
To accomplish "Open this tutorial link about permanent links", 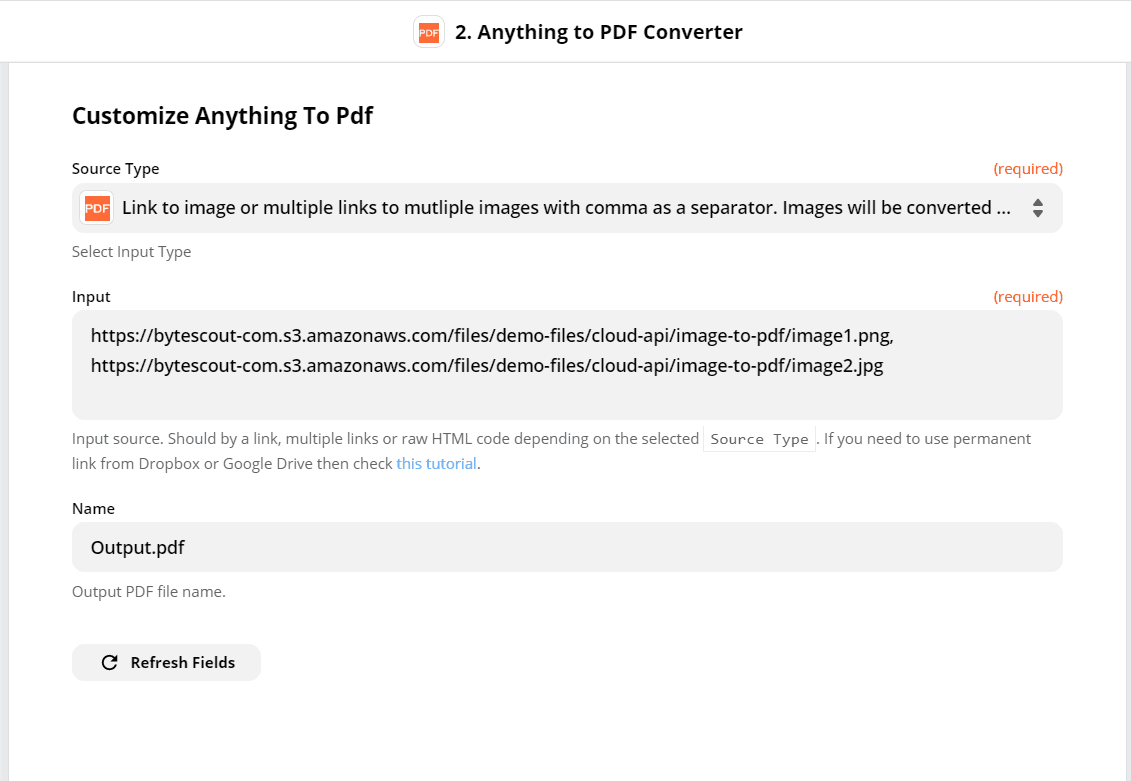I will click(436, 463).
